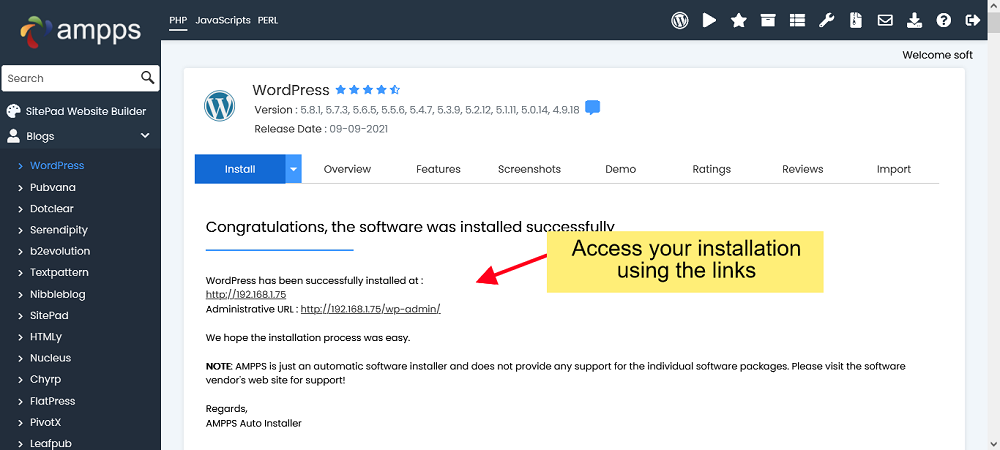Click the blue comment bubble icon

(592, 108)
